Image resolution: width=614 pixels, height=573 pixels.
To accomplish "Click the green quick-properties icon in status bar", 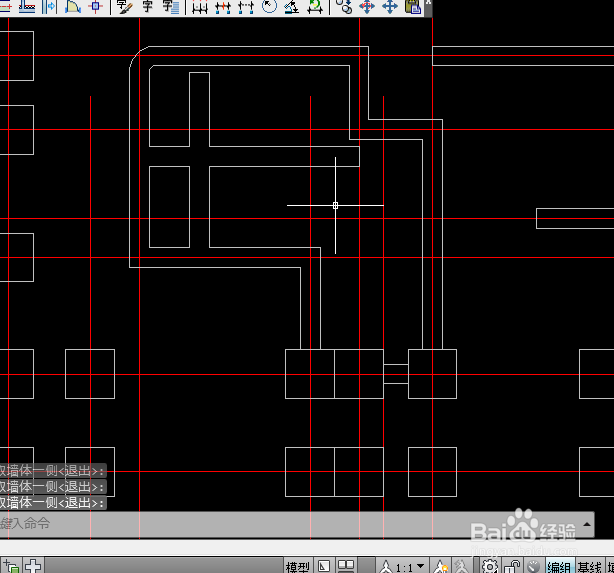I will click(11, 566).
